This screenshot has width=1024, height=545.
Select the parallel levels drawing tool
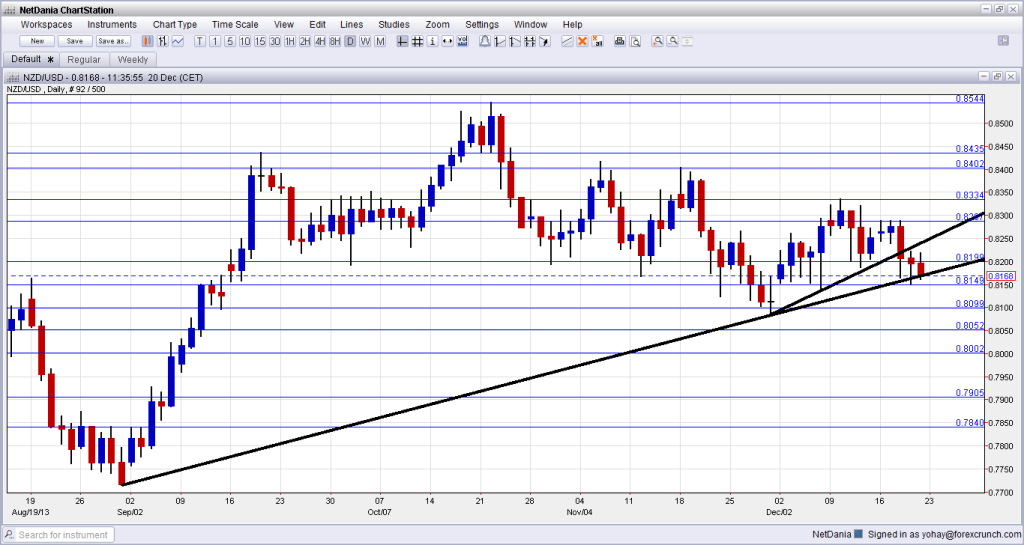[x=530, y=41]
